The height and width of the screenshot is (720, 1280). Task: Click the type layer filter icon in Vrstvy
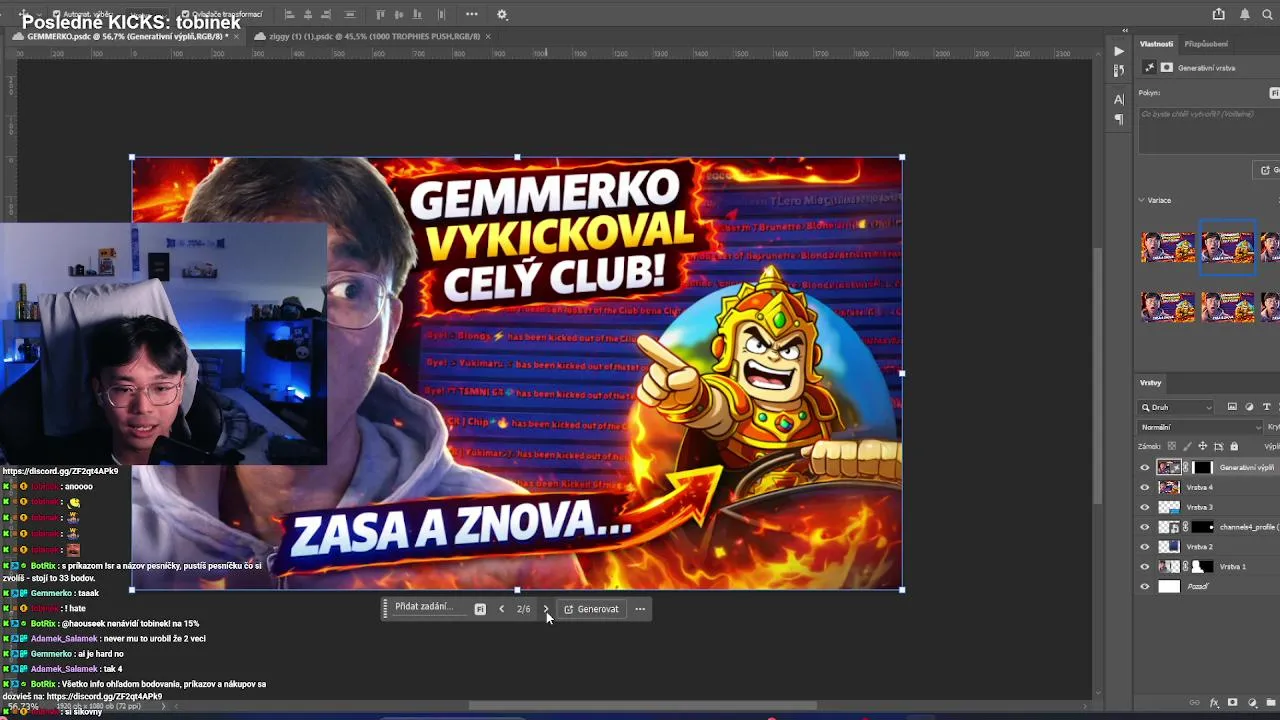pyautogui.click(x=1267, y=407)
